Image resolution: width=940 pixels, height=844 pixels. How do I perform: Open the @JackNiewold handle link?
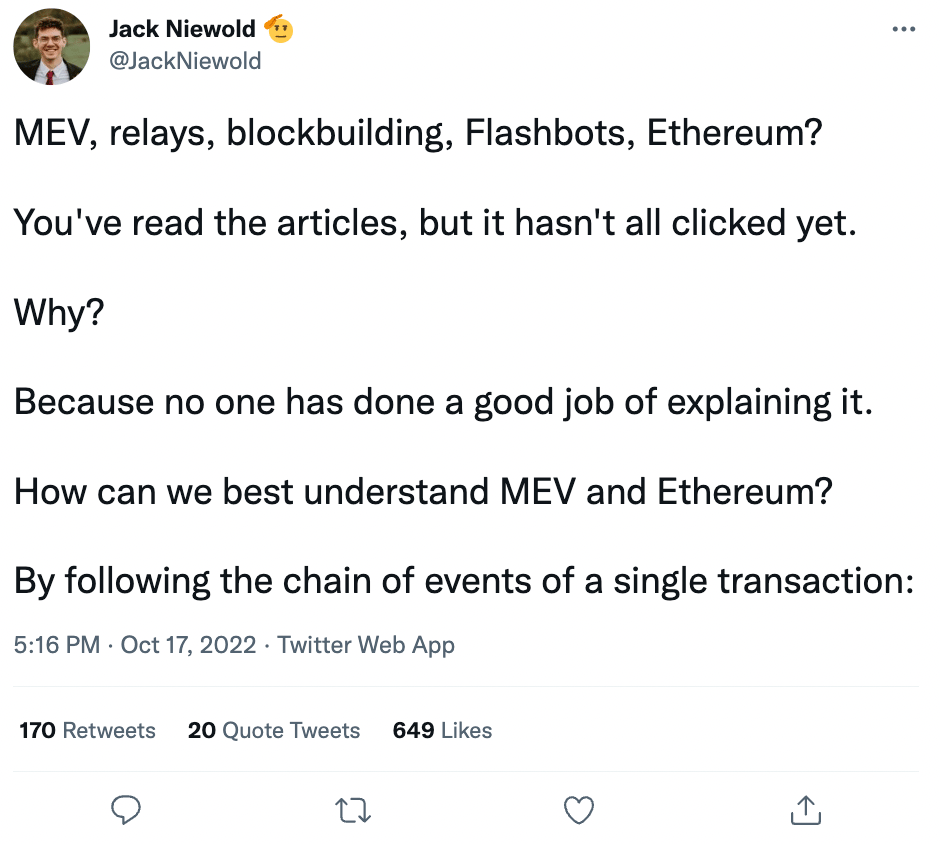pyautogui.click(x=185, y=61)
